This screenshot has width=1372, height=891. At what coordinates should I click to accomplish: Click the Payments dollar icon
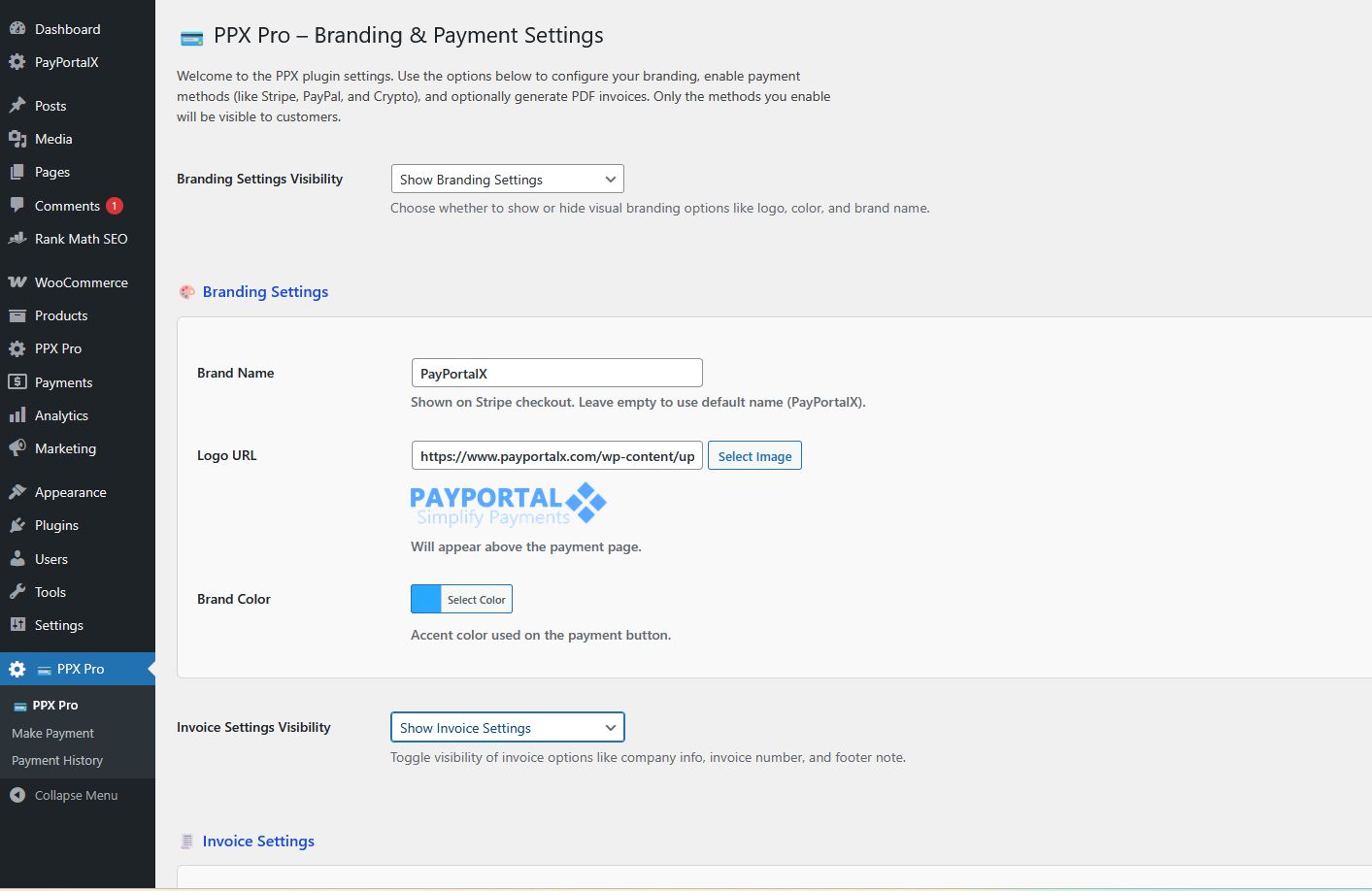[17, 382]
